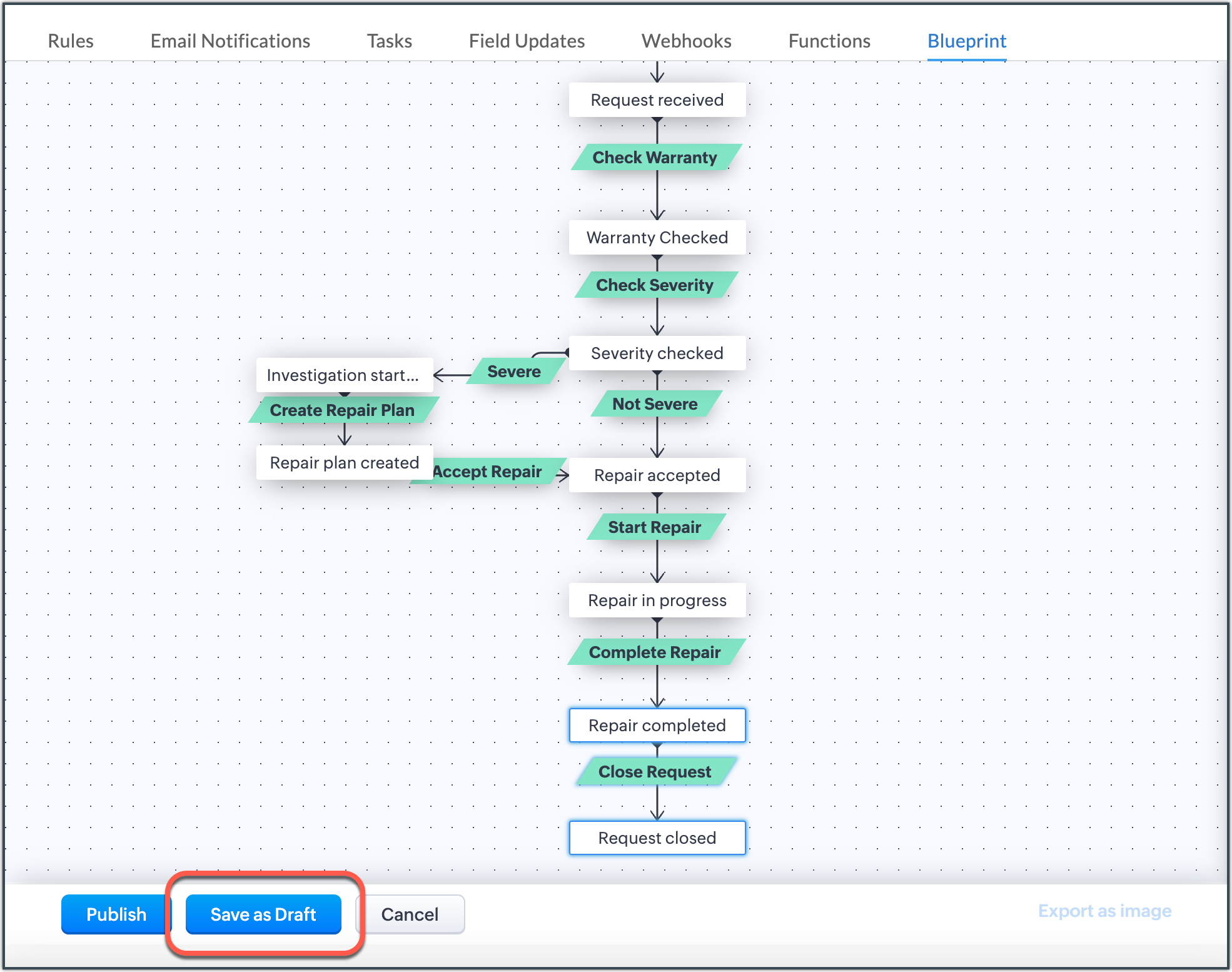Select the Check Severity transition
The width and height of the screenshot is (1232, 972).
(x=655, y=285)
